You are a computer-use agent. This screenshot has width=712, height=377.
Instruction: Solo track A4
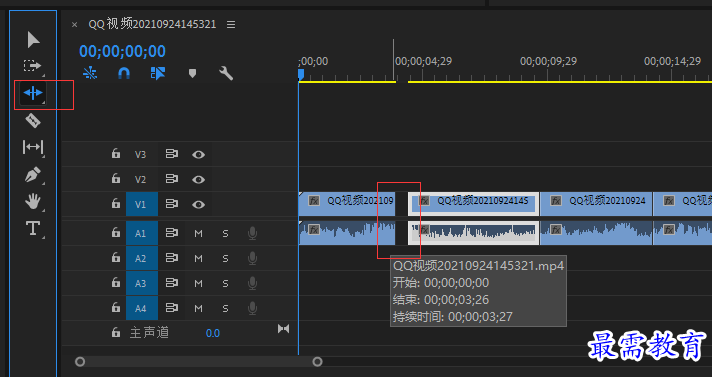click(225, 308)
